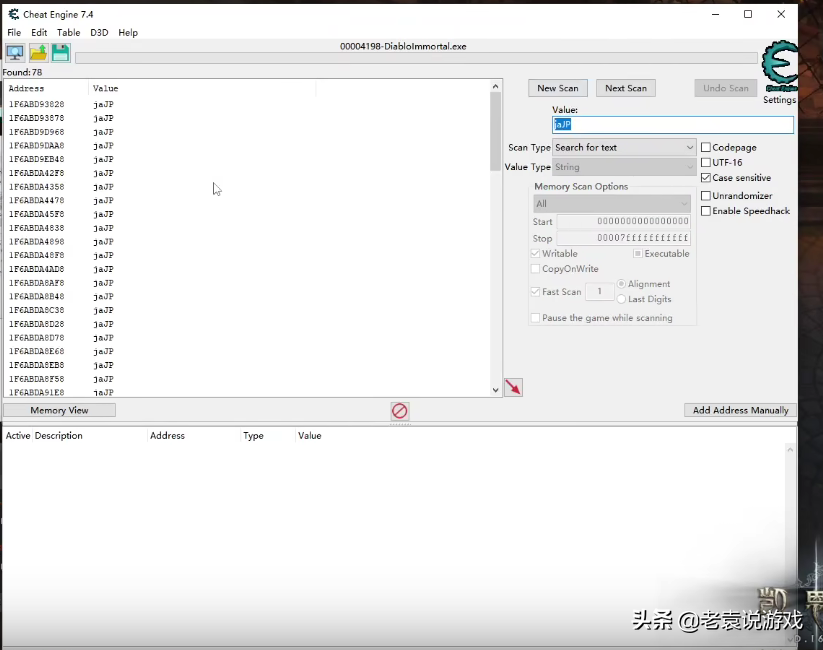This screenshot has height=650, width=823.
Task: Click Add Address Manually button
Action: (x=740, y=410)
